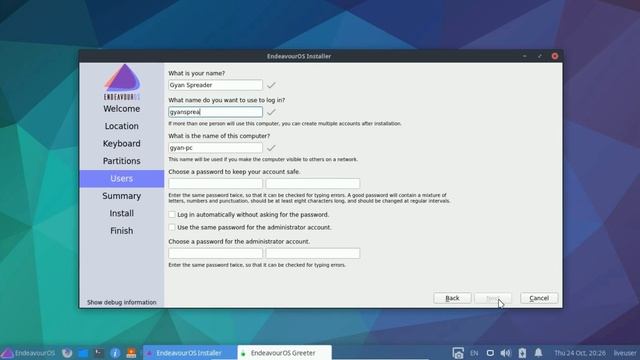Image resolution: width=640 pixels, height=360 pixels.
Task: Open the Partitions step in sidebar
Action: (122, 161)
